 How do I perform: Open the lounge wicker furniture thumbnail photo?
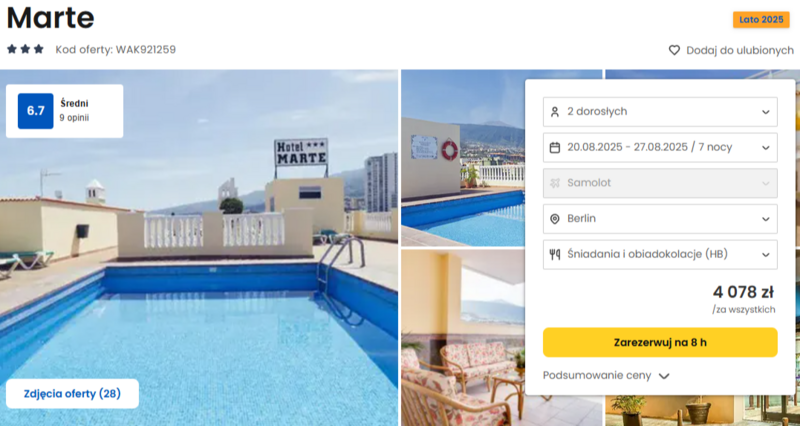[463, 337]
